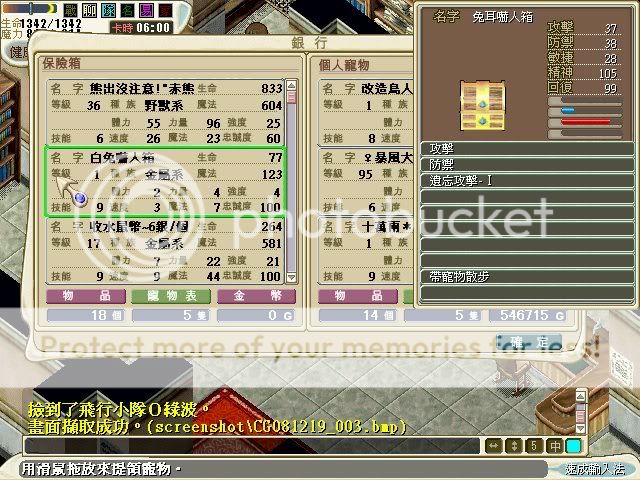The image size is (640, 480).
Task: Open the safe-box 物品 items tab
Action: pos(76,296)
